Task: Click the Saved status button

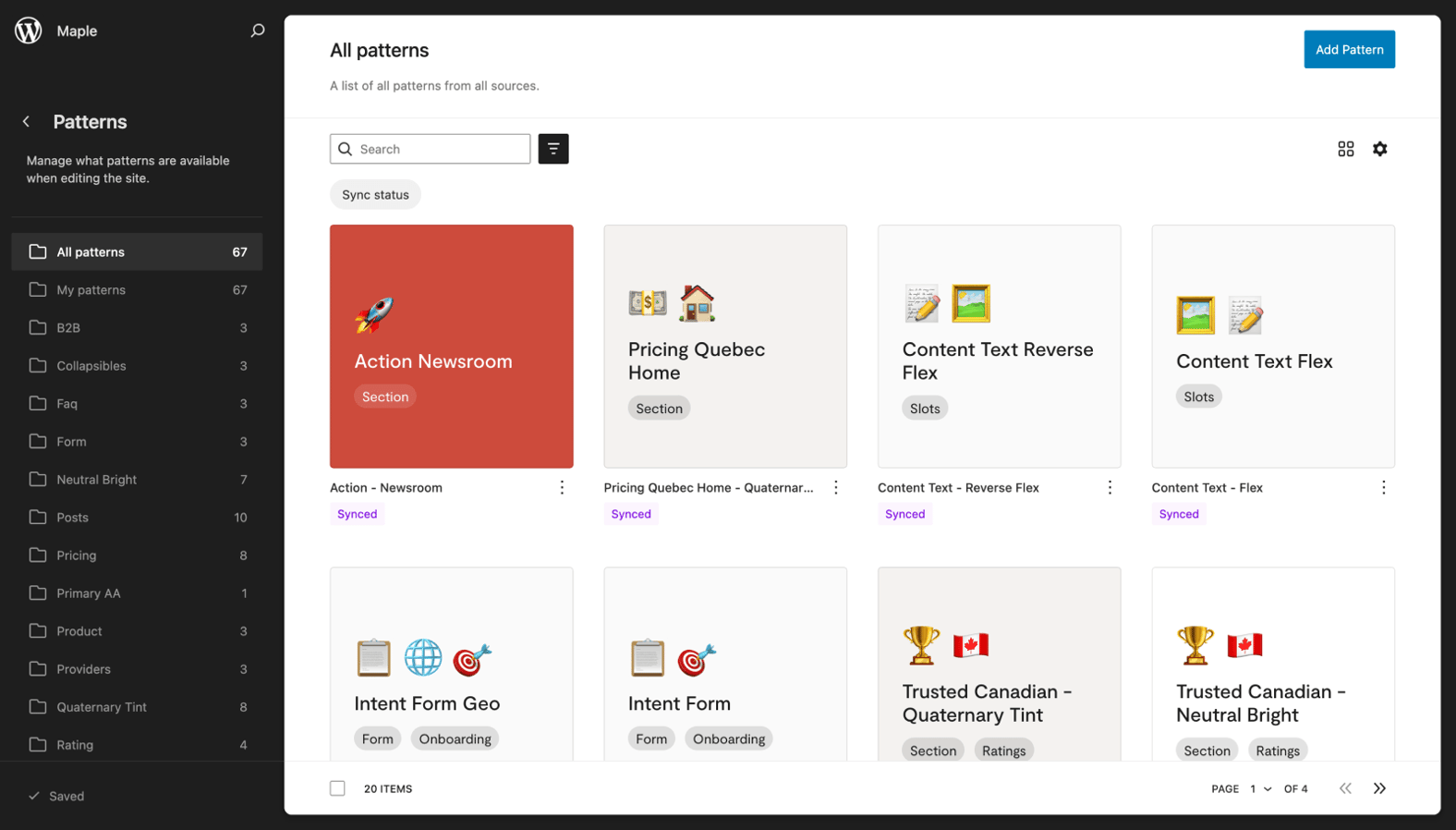Action: [x=56, y=796]
